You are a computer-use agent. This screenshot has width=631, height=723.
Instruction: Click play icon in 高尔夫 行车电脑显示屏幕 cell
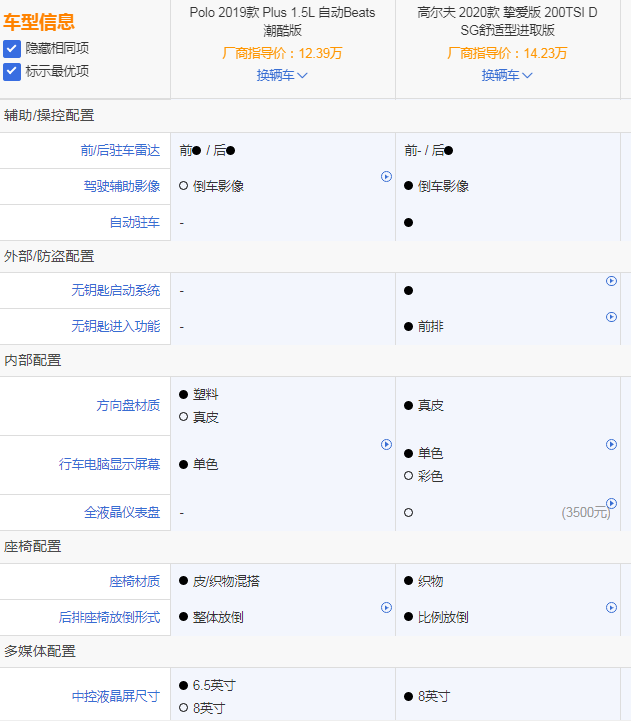[611, 444]
